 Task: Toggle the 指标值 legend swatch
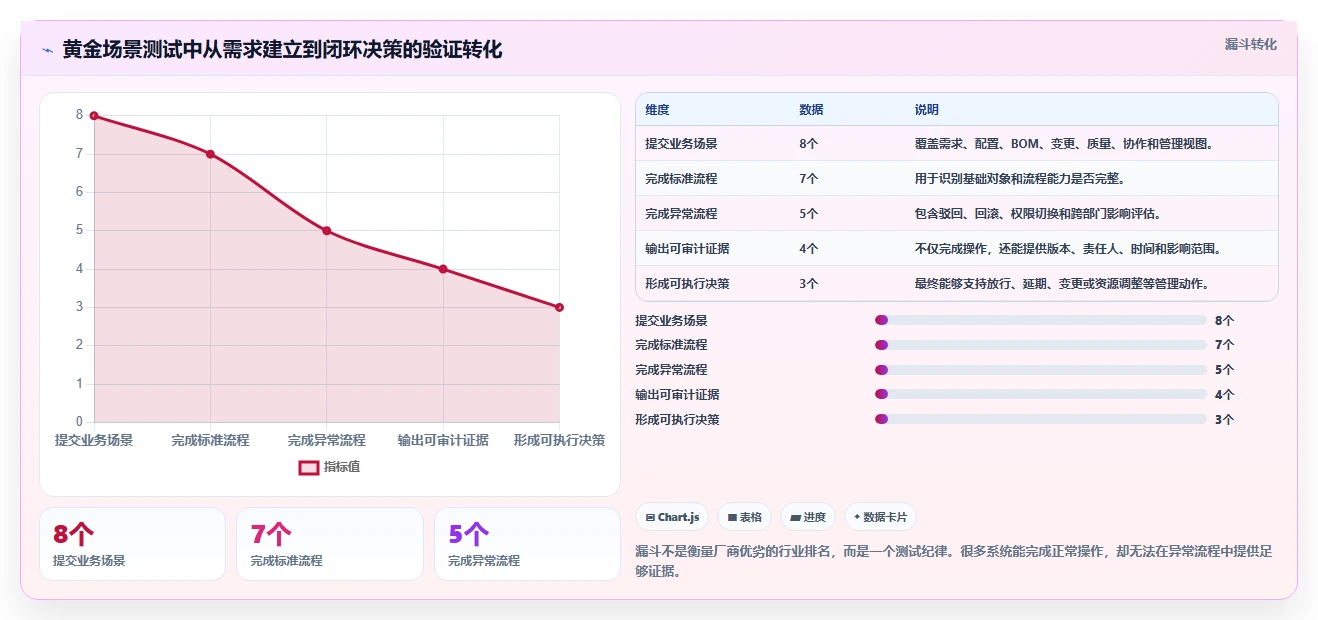coord(308,467)
